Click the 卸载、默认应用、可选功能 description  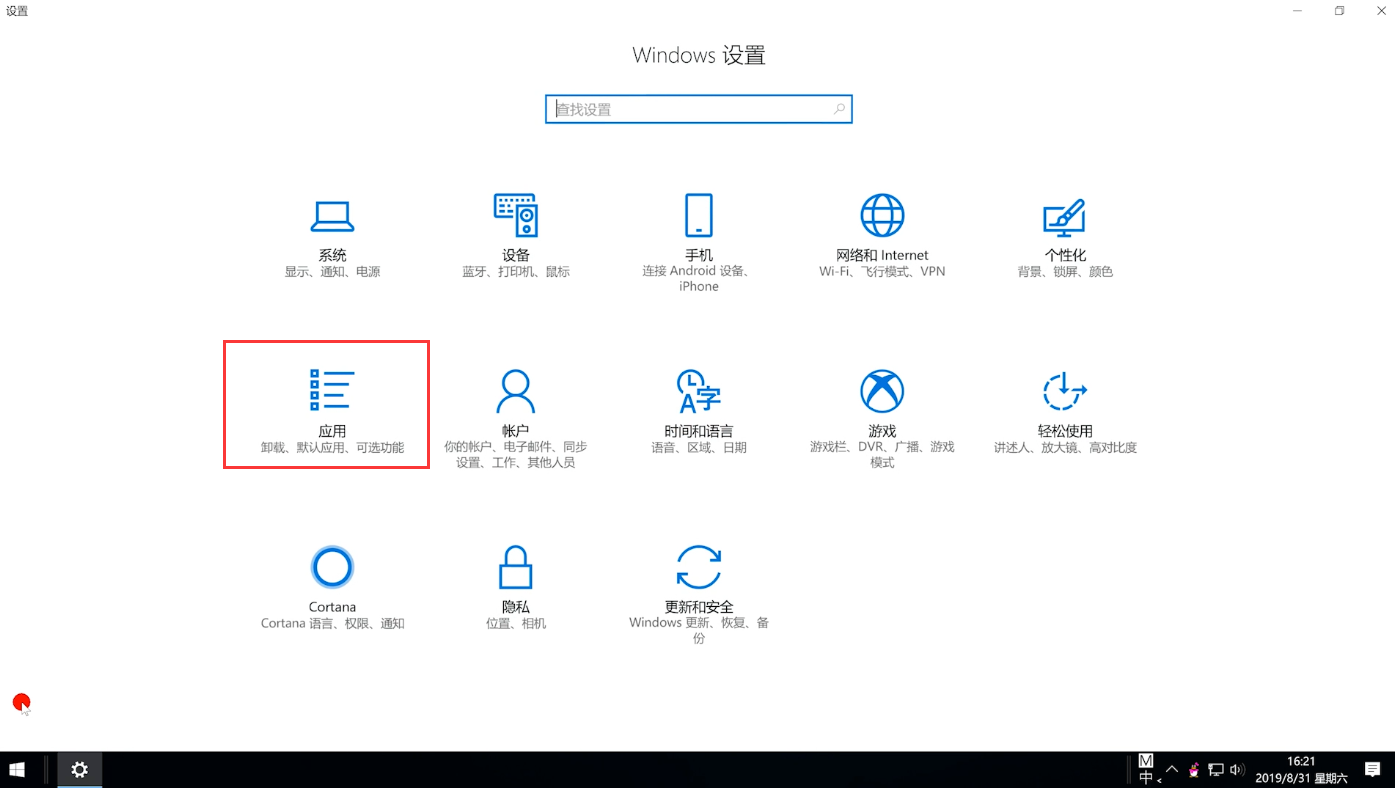tap(332, 448)
